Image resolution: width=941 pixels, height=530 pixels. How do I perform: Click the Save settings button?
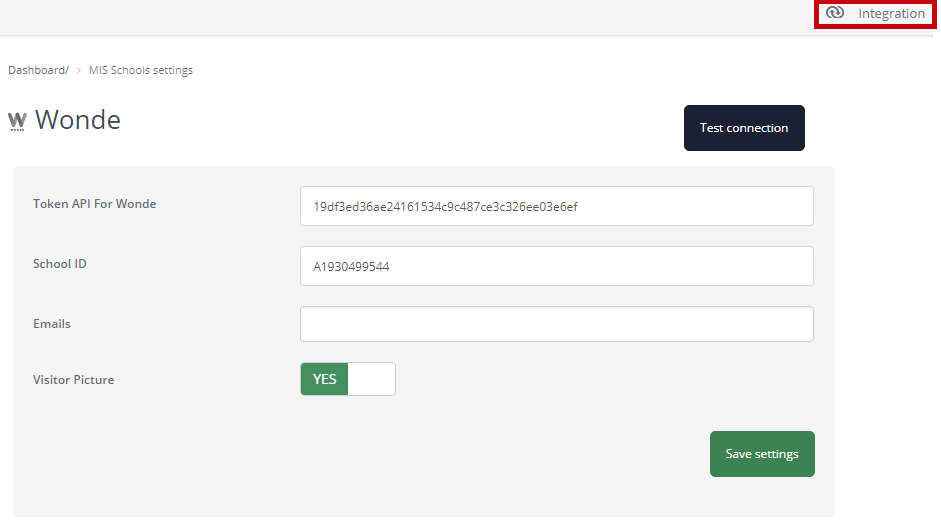pos(762,454)
